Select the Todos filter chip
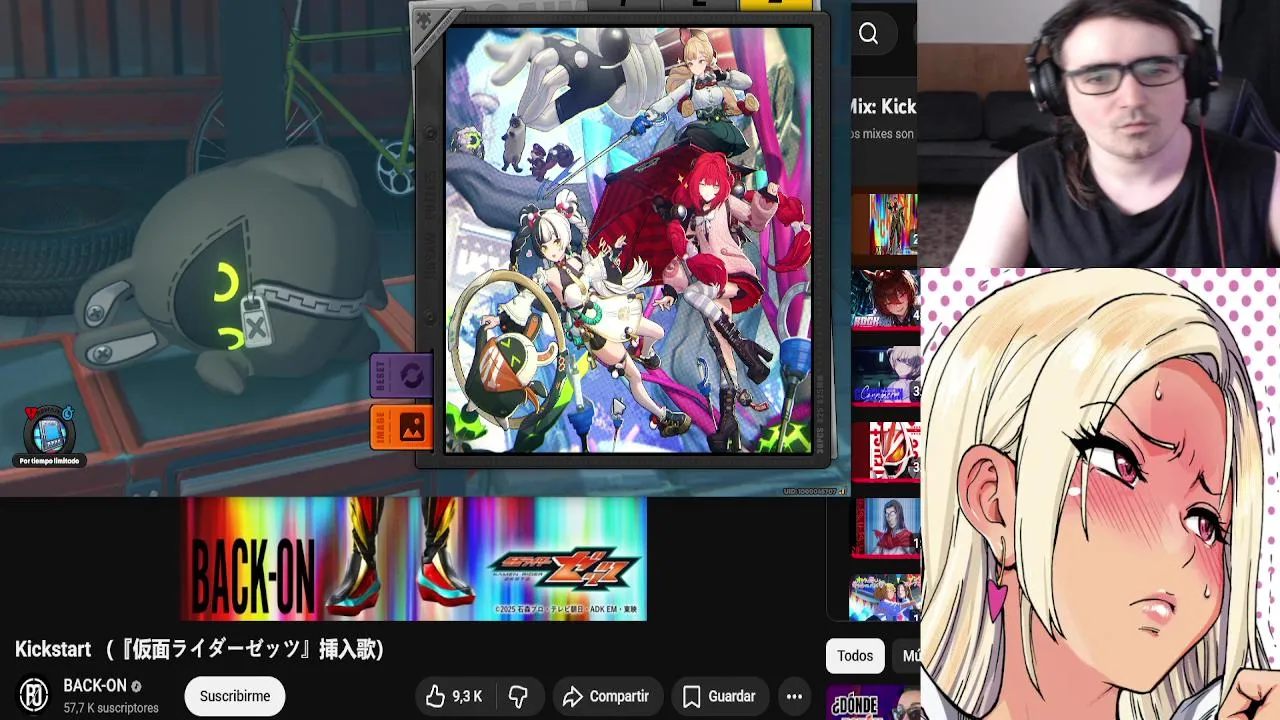 tap(855, 656)
